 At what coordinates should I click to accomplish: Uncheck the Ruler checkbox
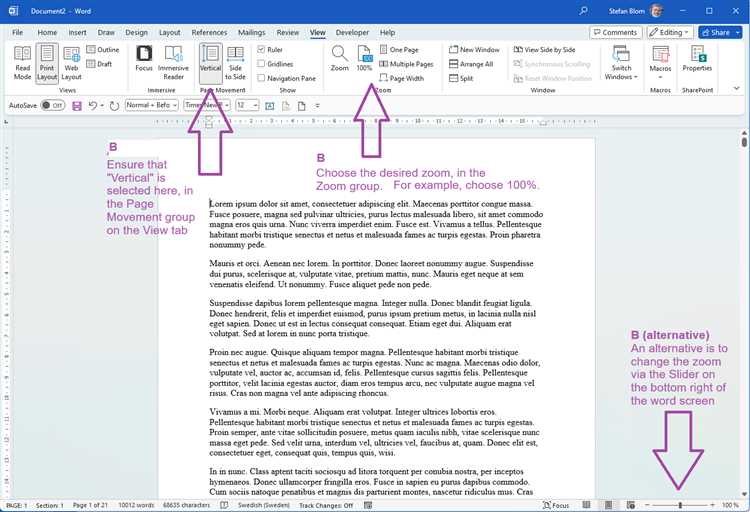coord(261,49)
